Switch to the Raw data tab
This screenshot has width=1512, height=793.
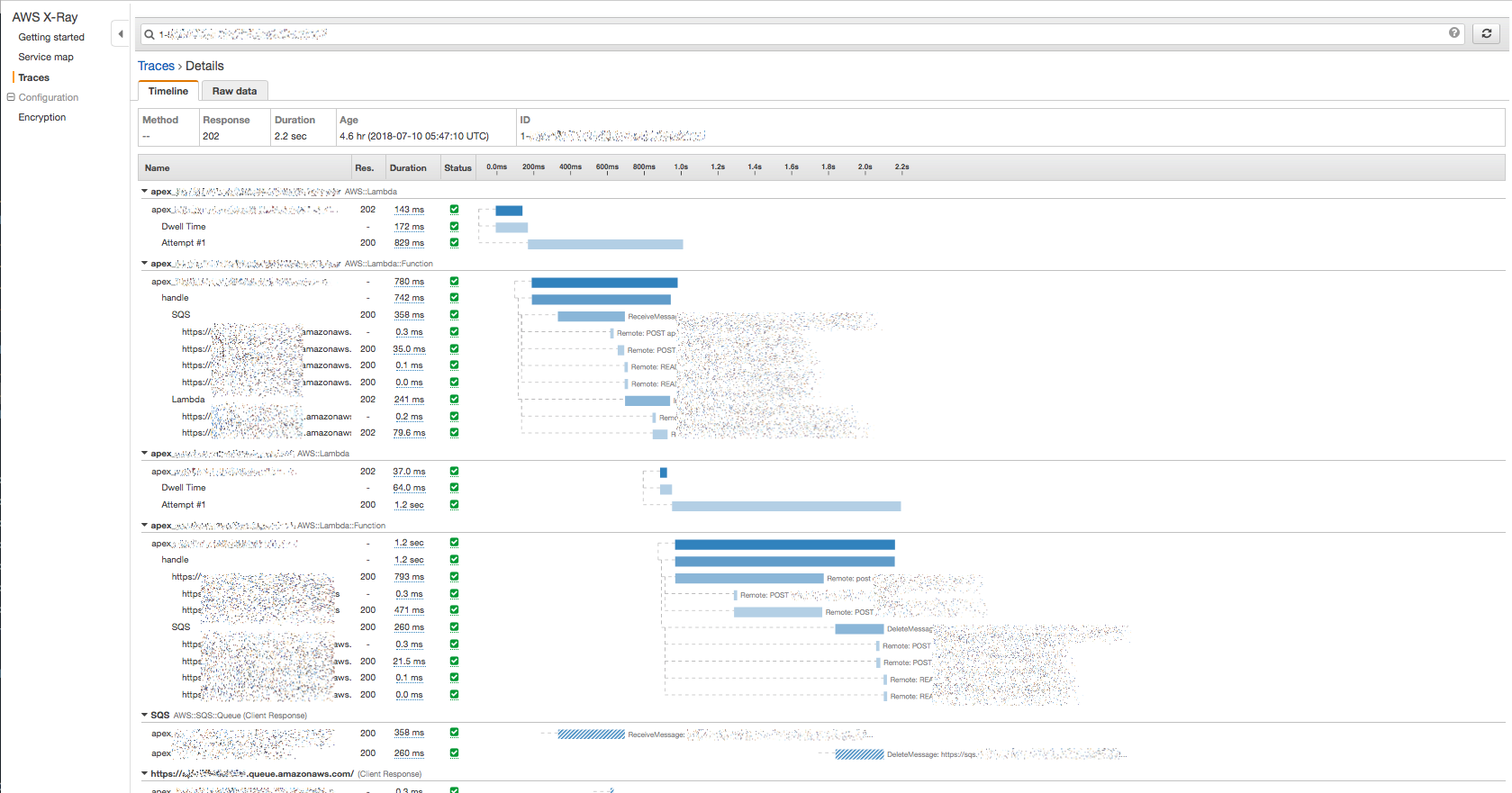234,91
